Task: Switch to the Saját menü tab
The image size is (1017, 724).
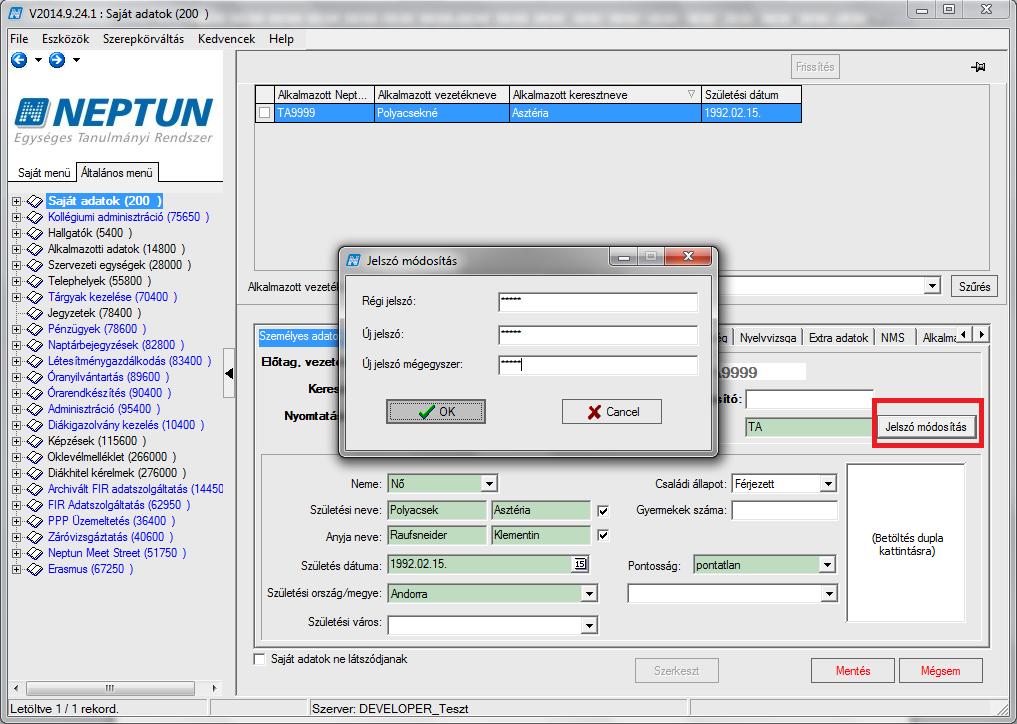Action: point(43,173)
